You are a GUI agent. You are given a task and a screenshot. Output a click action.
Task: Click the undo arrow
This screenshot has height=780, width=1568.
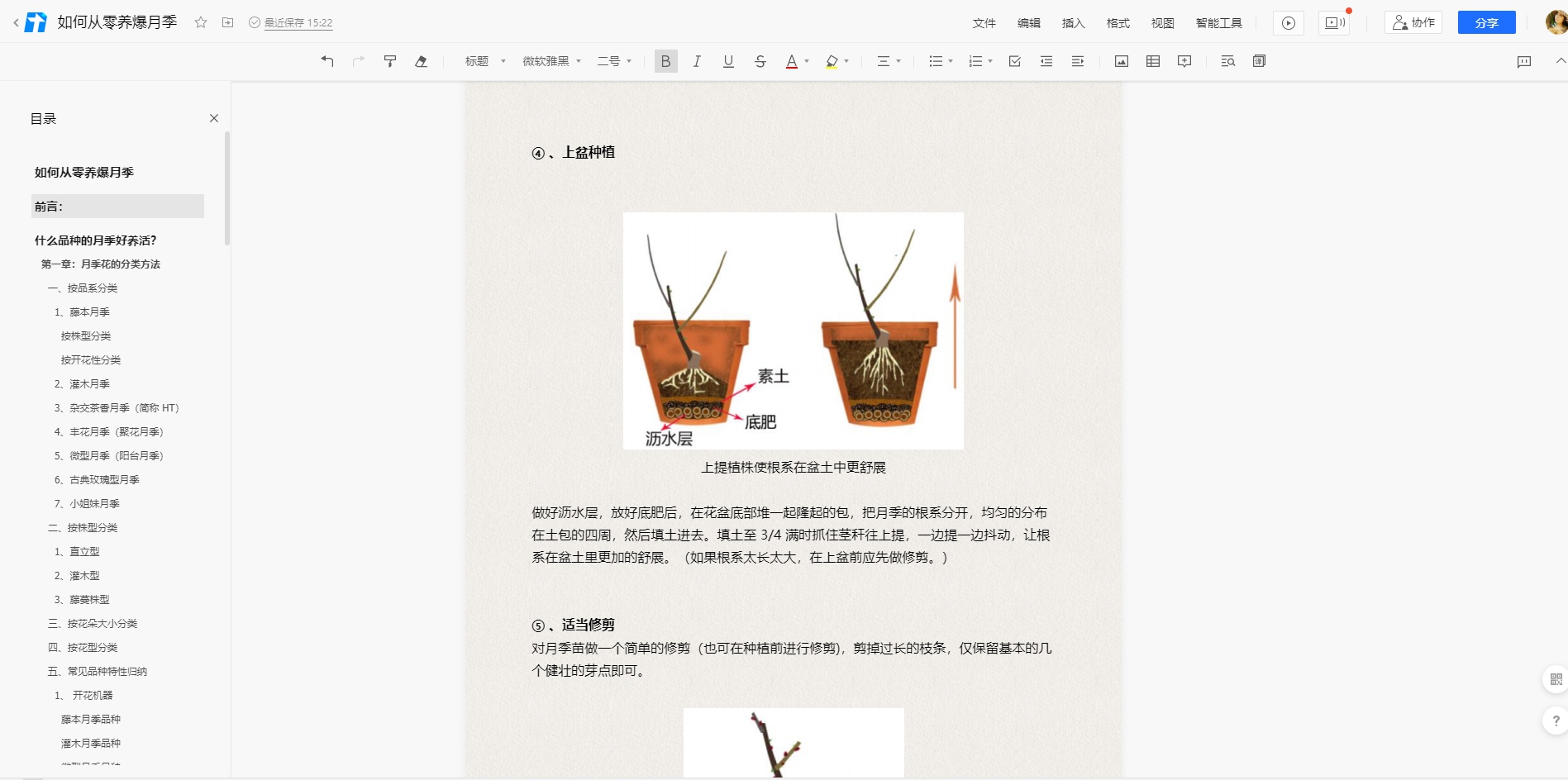point(327,61)
